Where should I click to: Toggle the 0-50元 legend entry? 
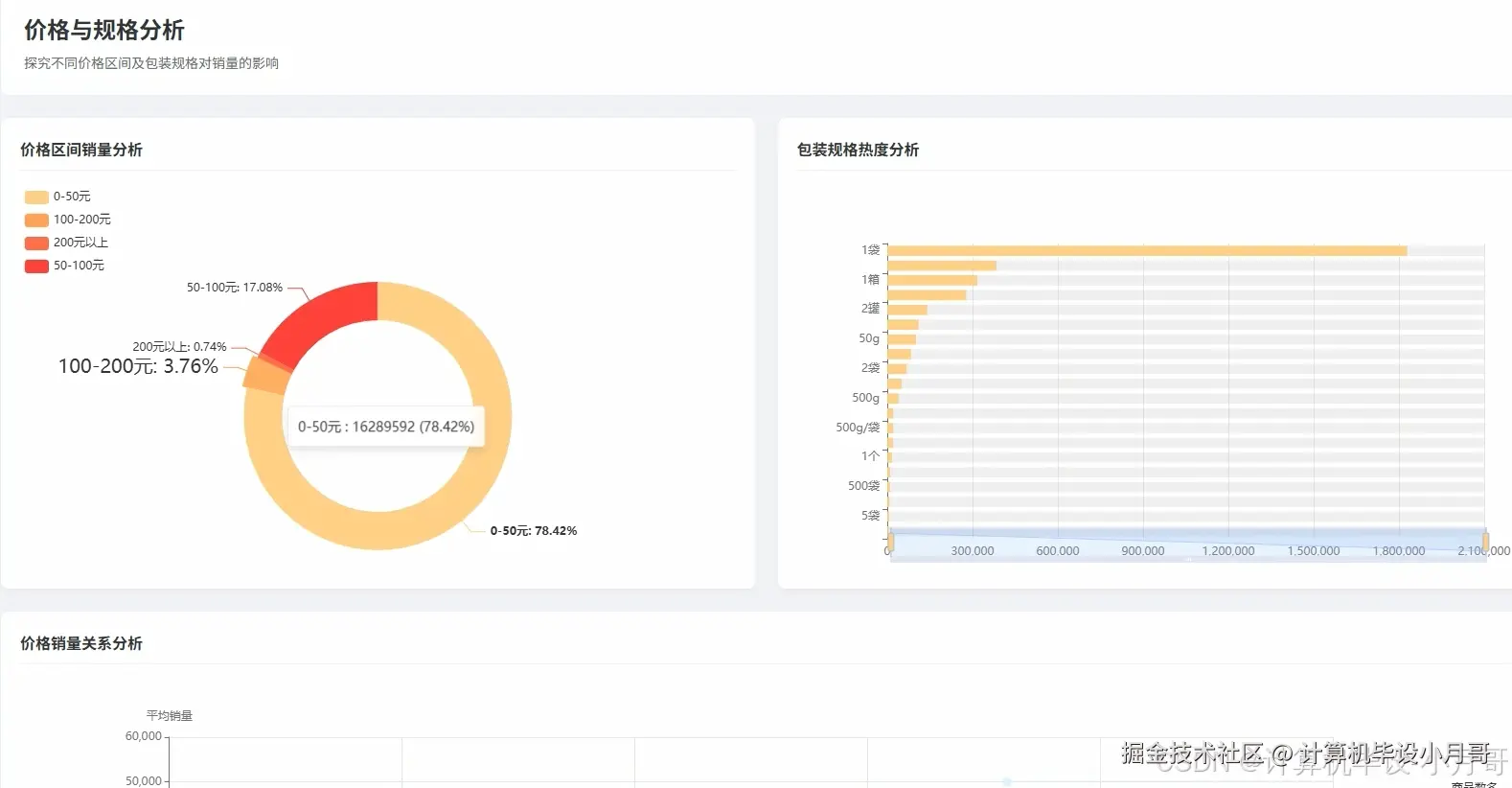pos(57,197)
